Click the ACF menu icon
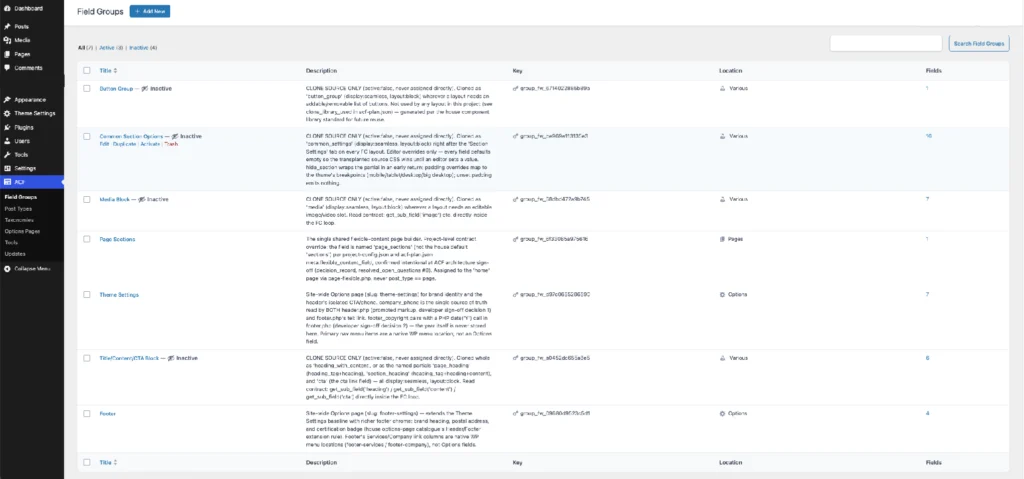Image resolution: width=1024 pixels, height=479 pixels. 7,182
